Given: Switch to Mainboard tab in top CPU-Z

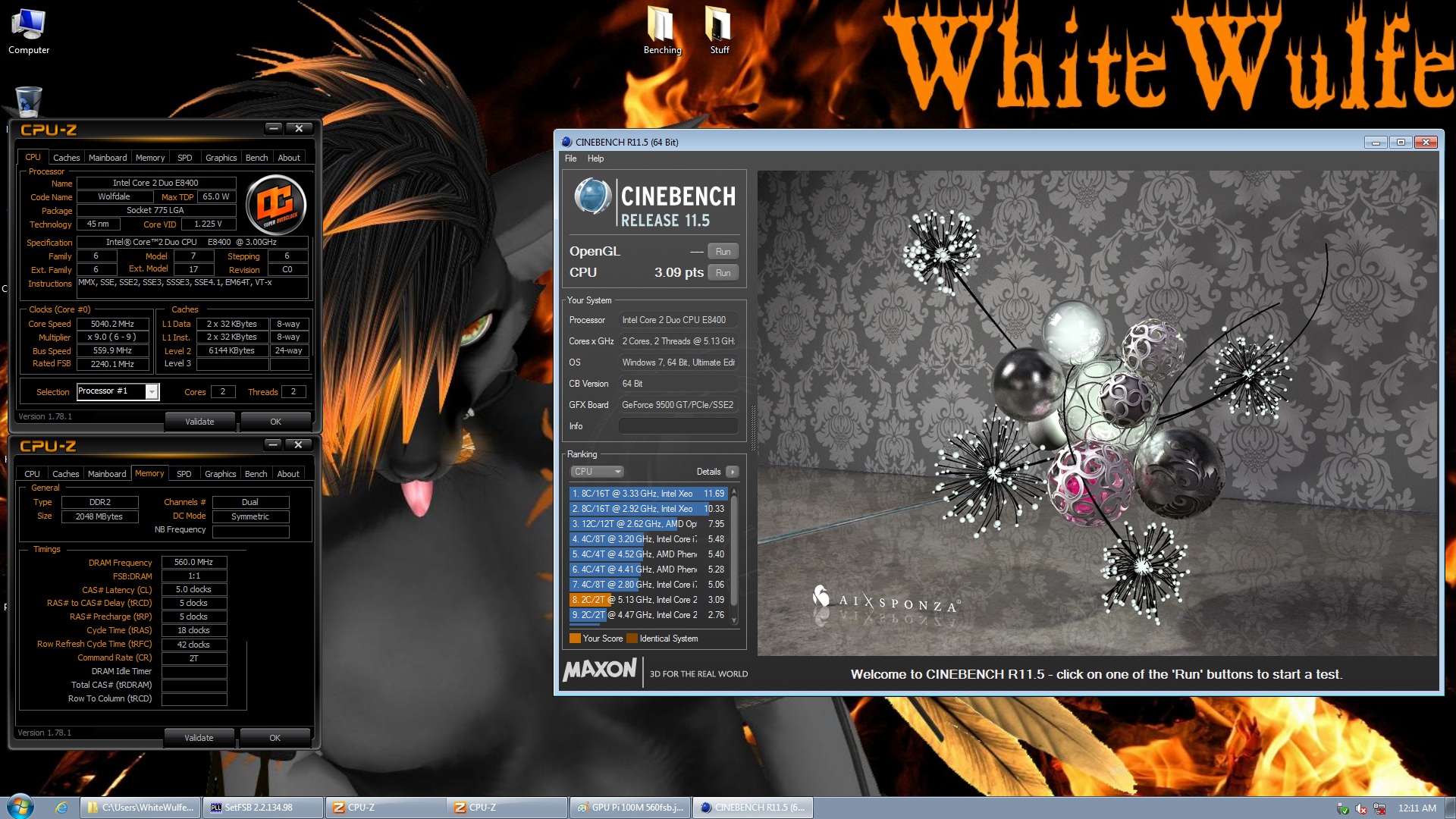Looking at the screenshot, I should pos(108,158).
